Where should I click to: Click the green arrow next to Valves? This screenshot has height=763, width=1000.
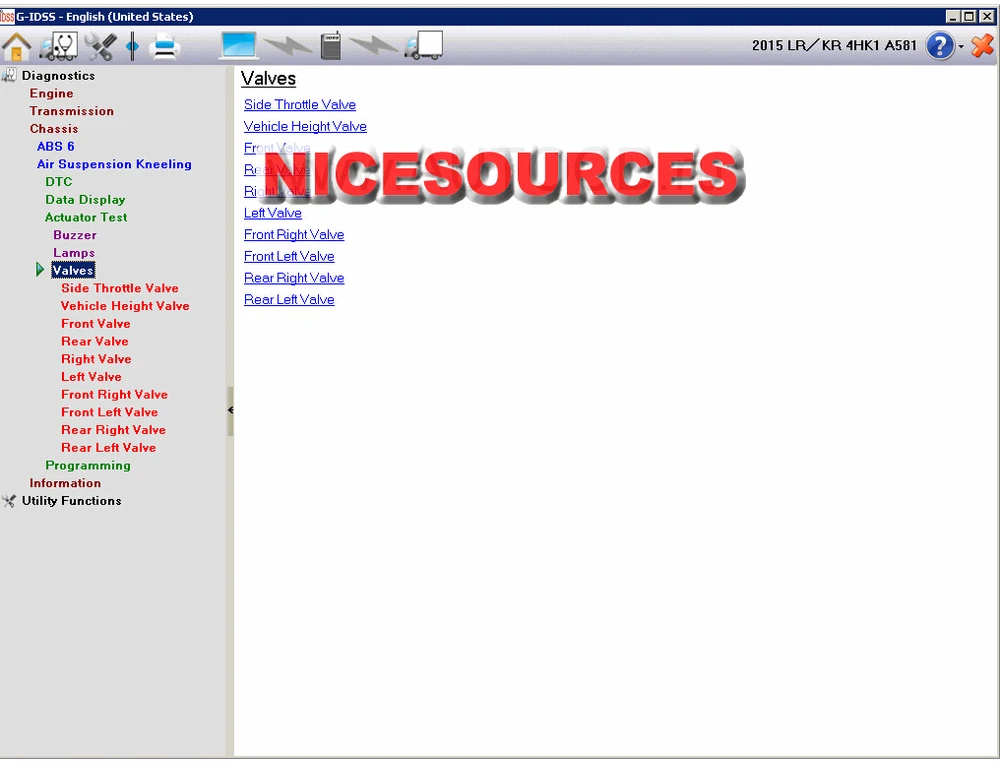point(40,270)
